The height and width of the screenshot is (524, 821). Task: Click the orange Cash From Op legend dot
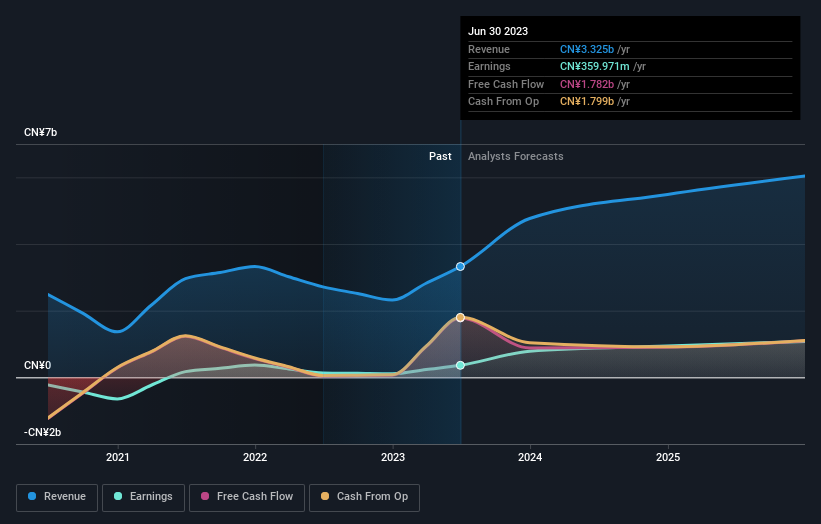325,496
